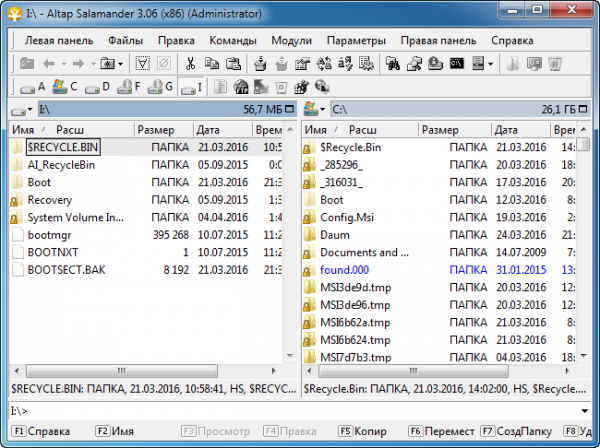Image resolution: width=600 pixels, height=448 pixels.
Task: Click the Unpack from archive icon
Action: pos(281,64)
